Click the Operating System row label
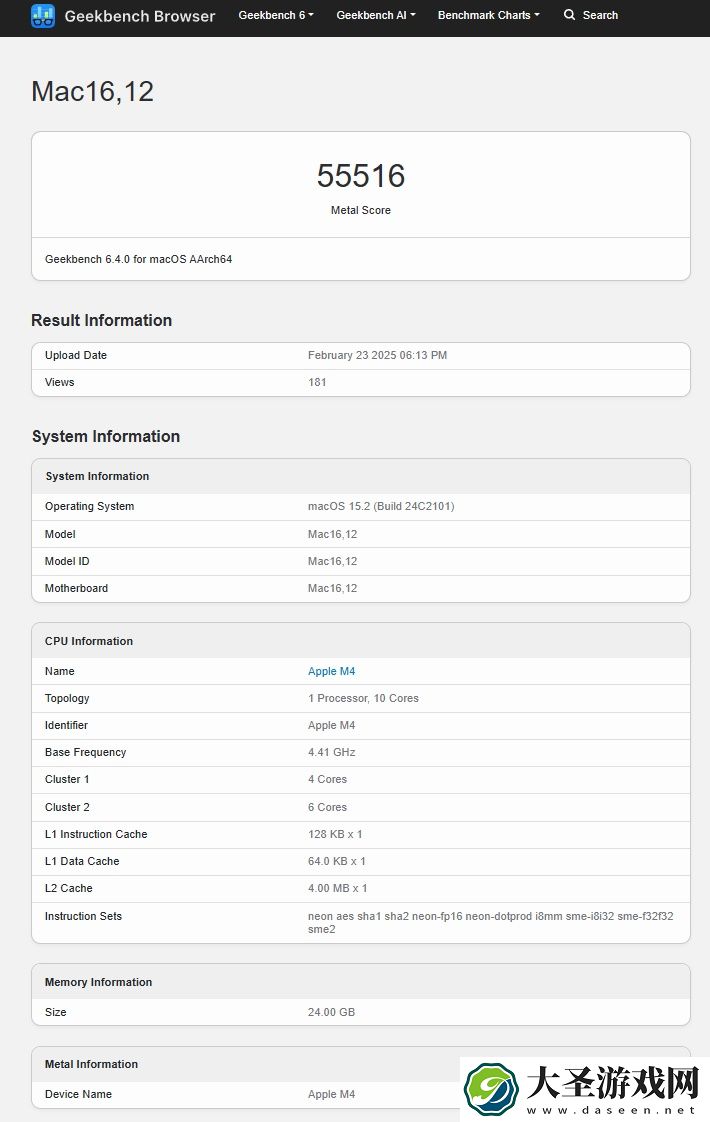The height and width of the screenshot is (1122, 710). click(x=89, y=506)
